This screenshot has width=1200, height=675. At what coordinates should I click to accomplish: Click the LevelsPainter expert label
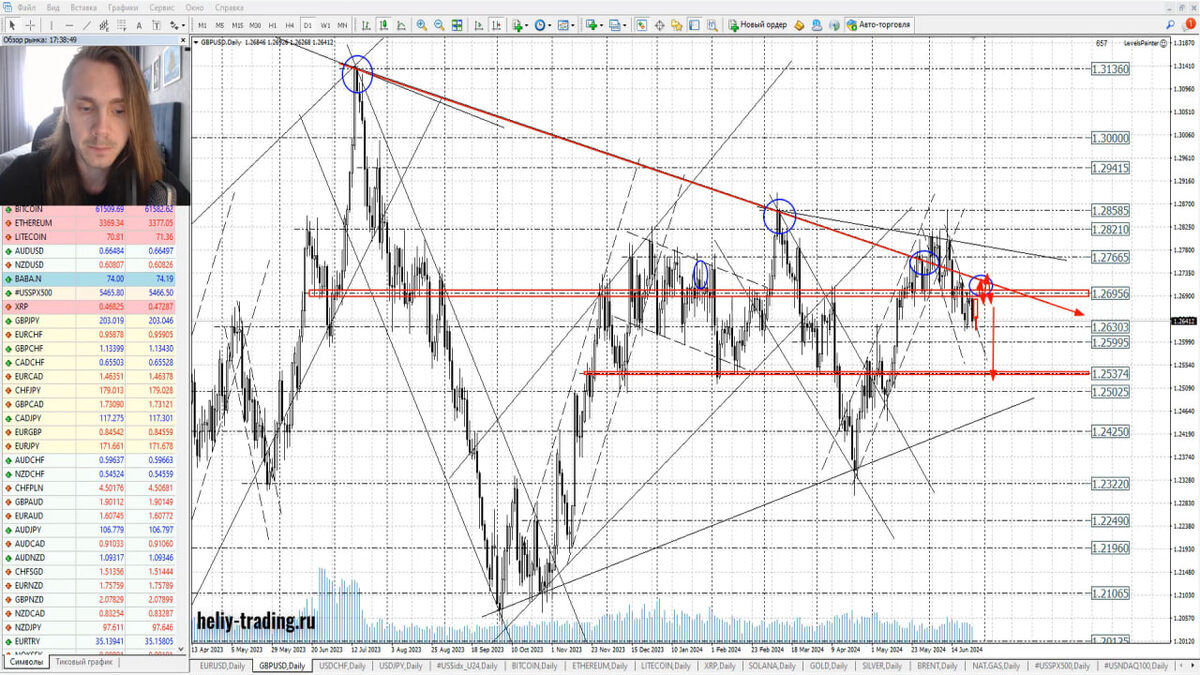point(1145,43)
